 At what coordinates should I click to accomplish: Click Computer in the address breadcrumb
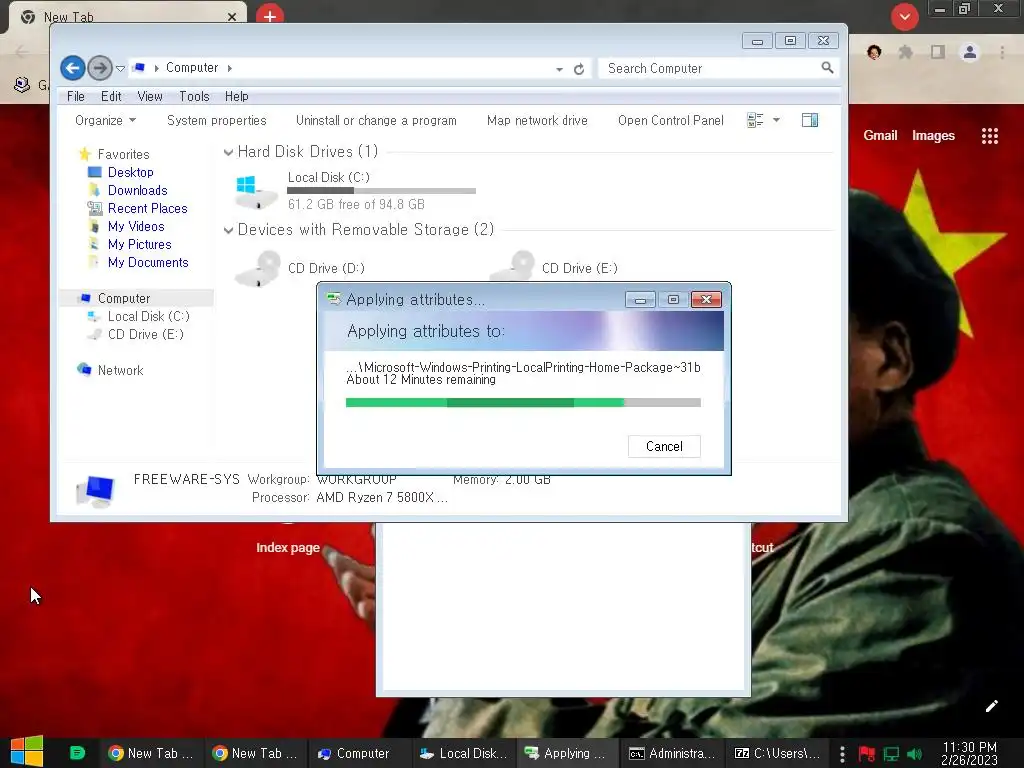pos(192,68)
